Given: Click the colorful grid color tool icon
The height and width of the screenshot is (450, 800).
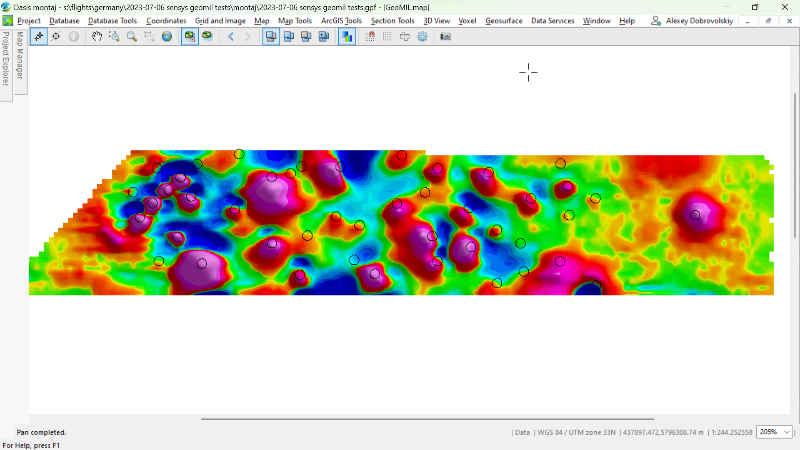Looking at the screenshot, I should pos(347,36).
